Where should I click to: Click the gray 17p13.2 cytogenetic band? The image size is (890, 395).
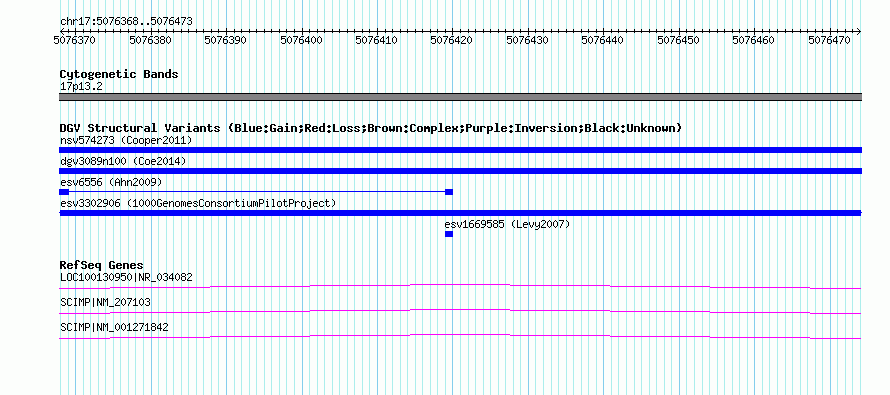coord(460,97)
